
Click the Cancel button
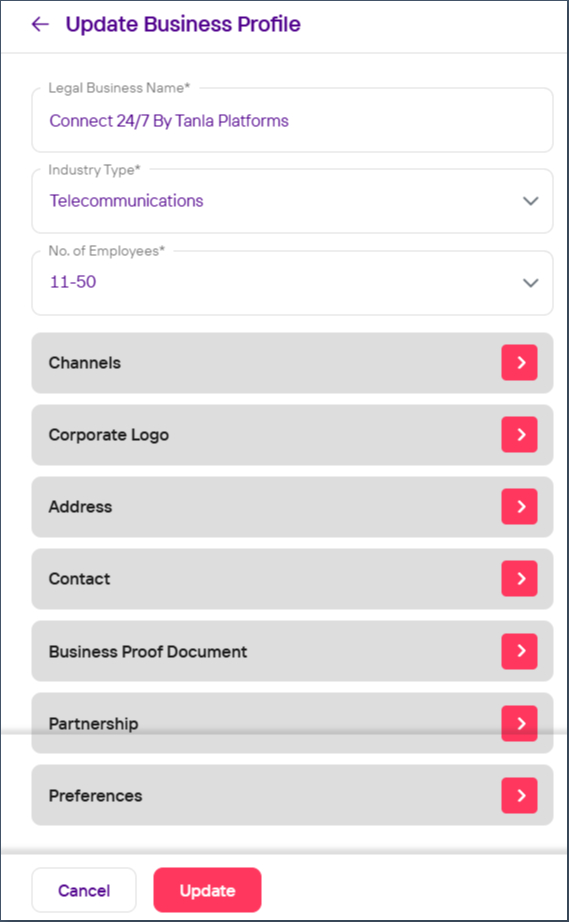tap(84, 890)
